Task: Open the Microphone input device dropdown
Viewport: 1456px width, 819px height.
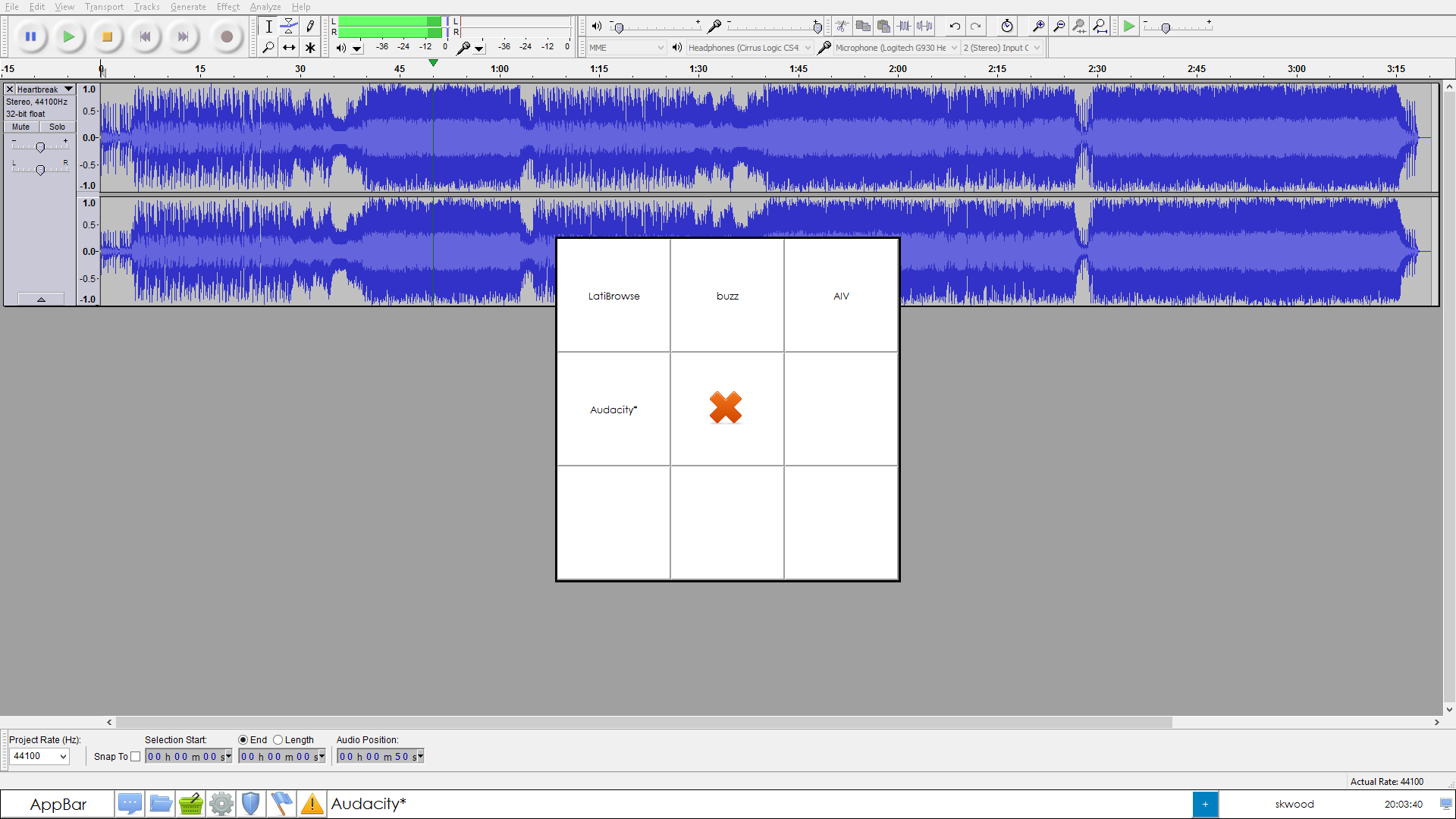Action: 896,47
